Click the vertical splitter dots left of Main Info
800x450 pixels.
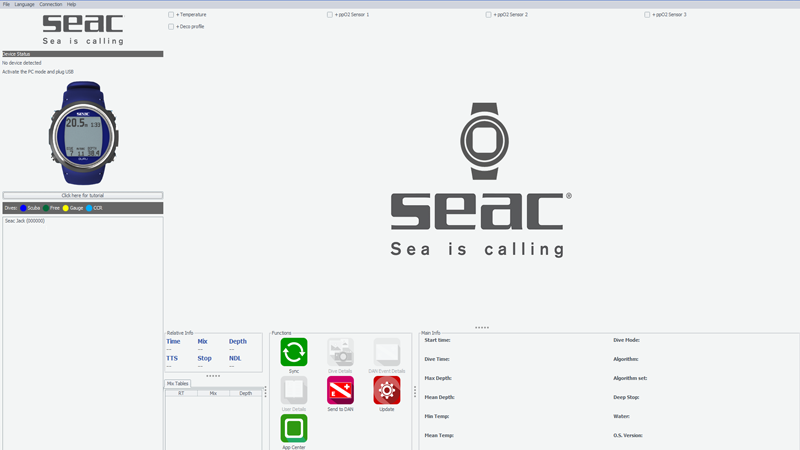tap(415, 392)
